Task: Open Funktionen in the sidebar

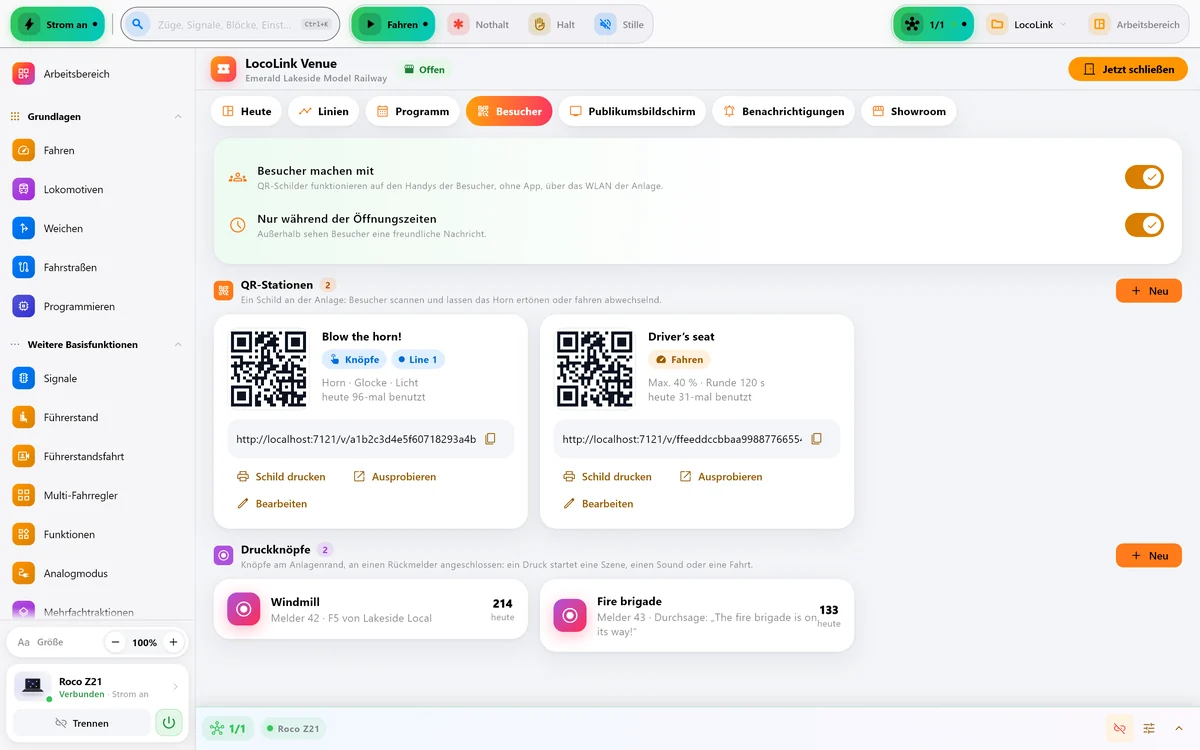Action: click(97, 535)
